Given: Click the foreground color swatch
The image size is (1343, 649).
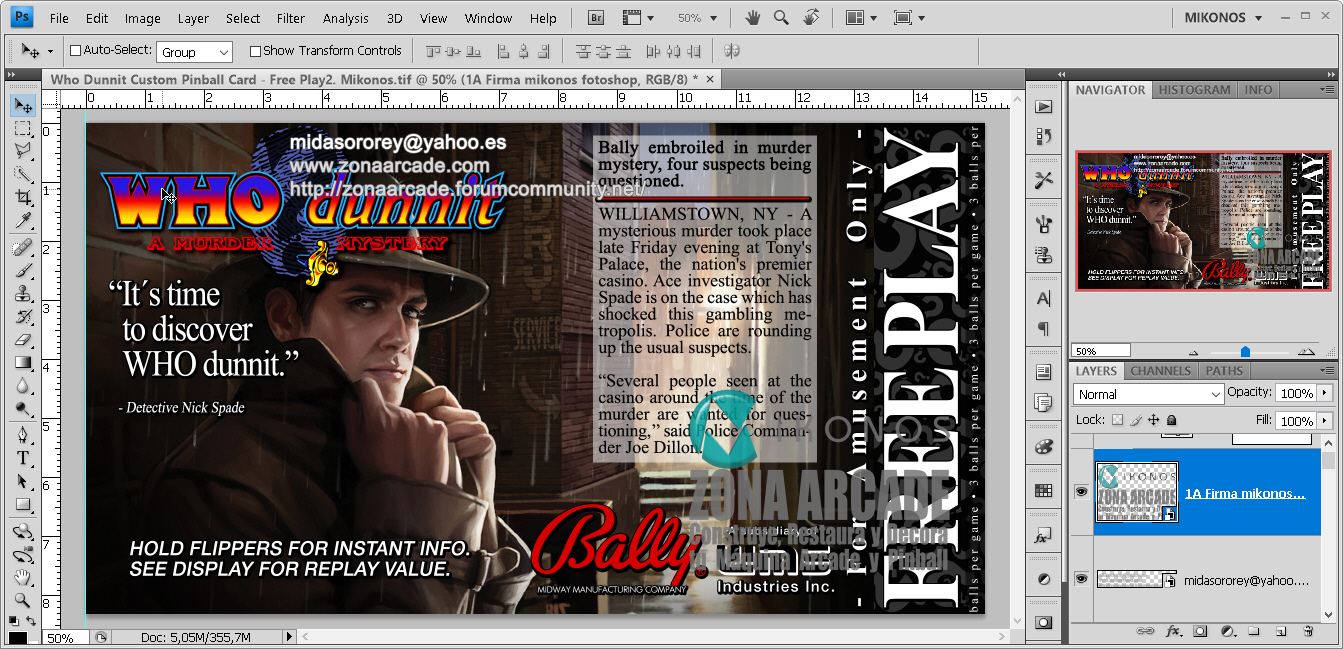Looking at the screenshot, I should pos(17,637).
